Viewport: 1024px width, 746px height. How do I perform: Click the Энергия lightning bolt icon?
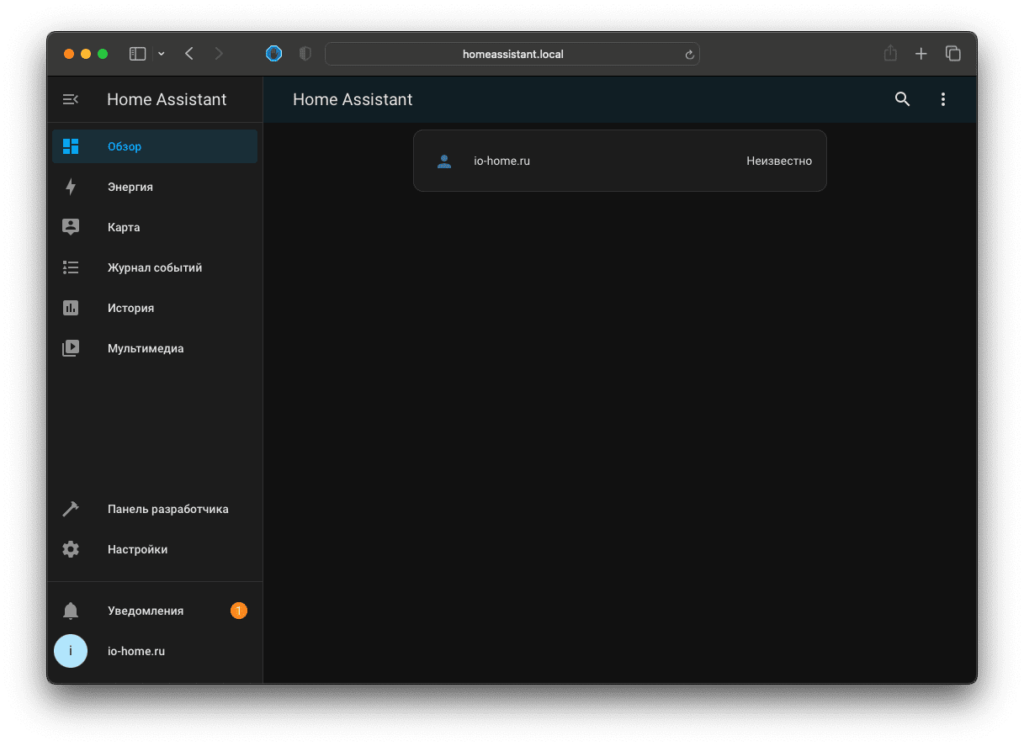(71, 187)
